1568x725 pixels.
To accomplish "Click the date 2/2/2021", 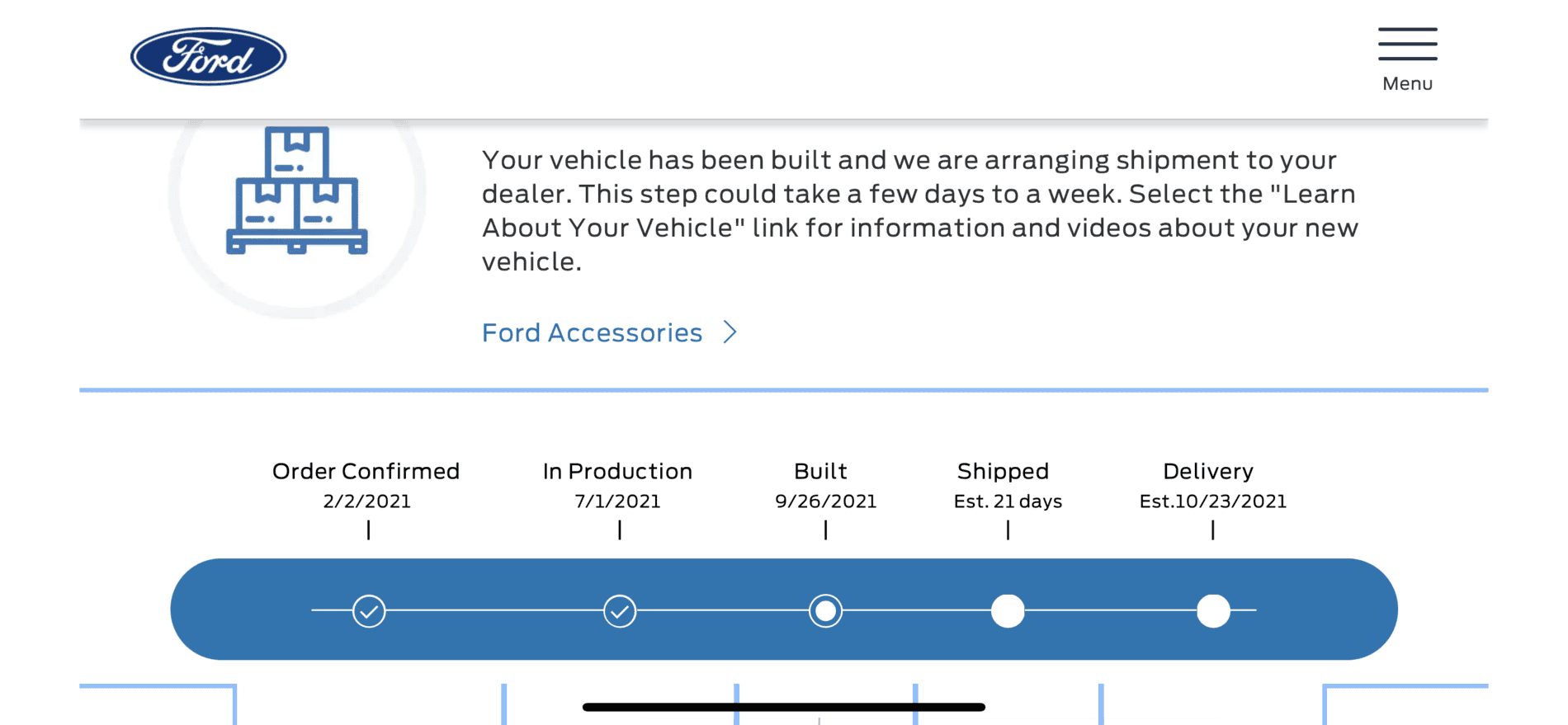I will [x=367, y=501].
